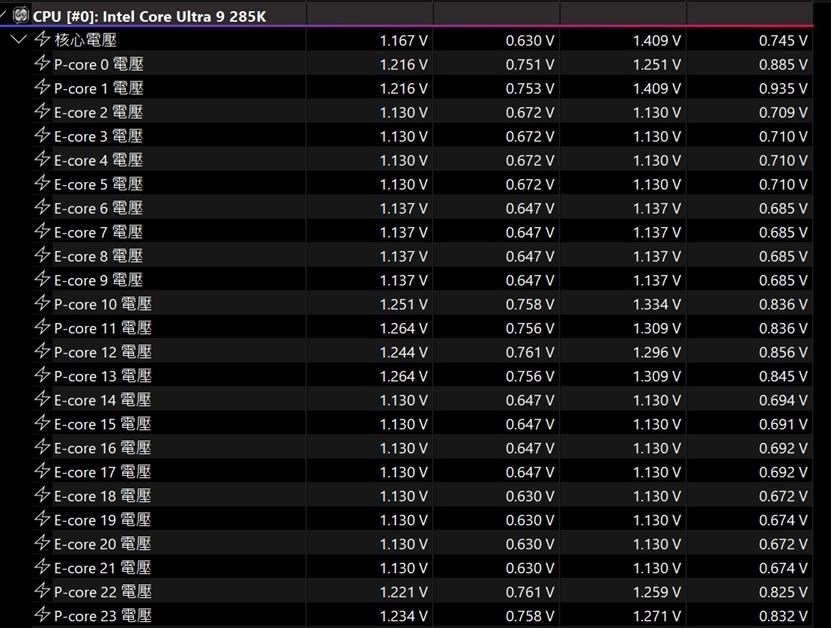
Task: Click the lightning icon beside P-core 13 電壓
Action: [x=42, y=376]
